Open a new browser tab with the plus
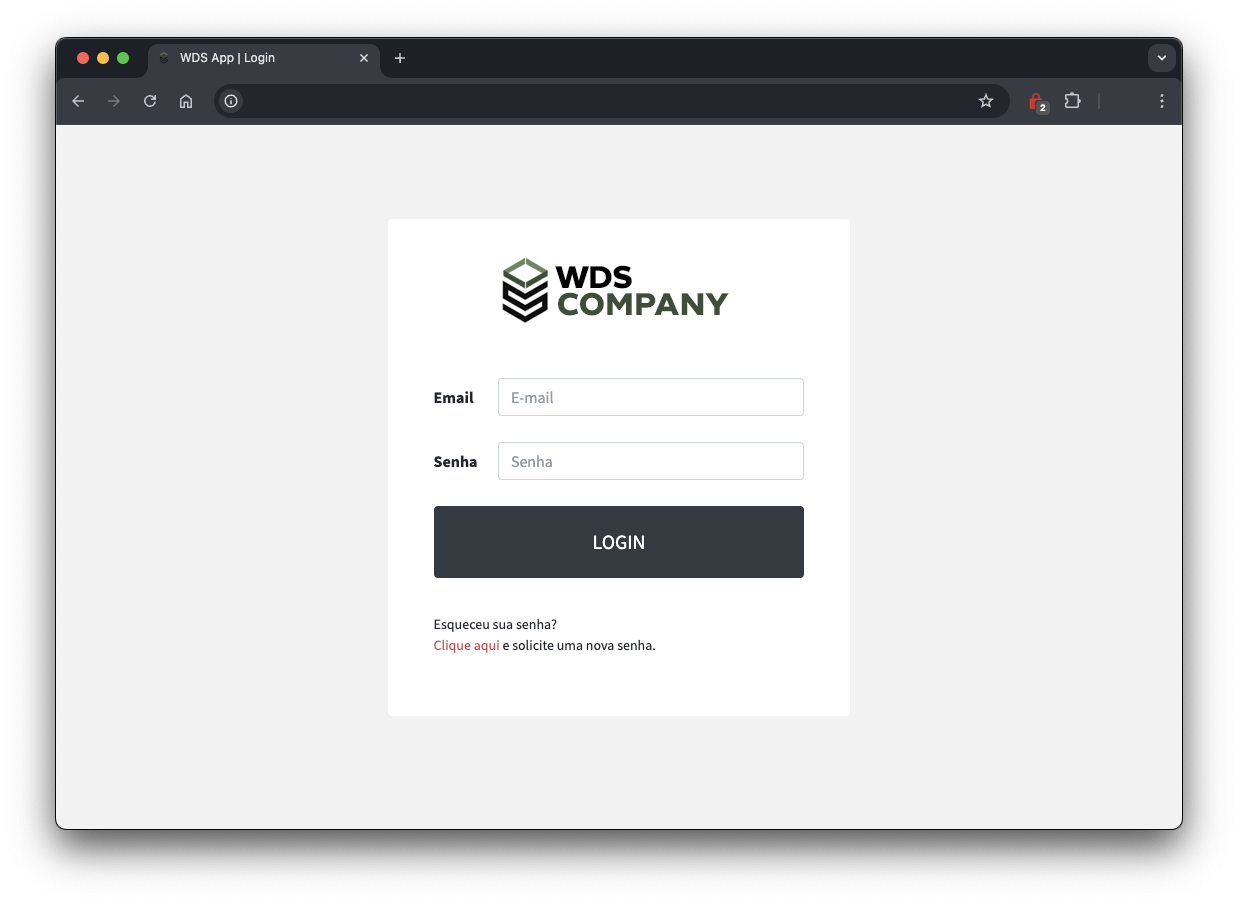The width and height of the screenshot is (1238, 903). pyautogui.click(x=399, y=57)
